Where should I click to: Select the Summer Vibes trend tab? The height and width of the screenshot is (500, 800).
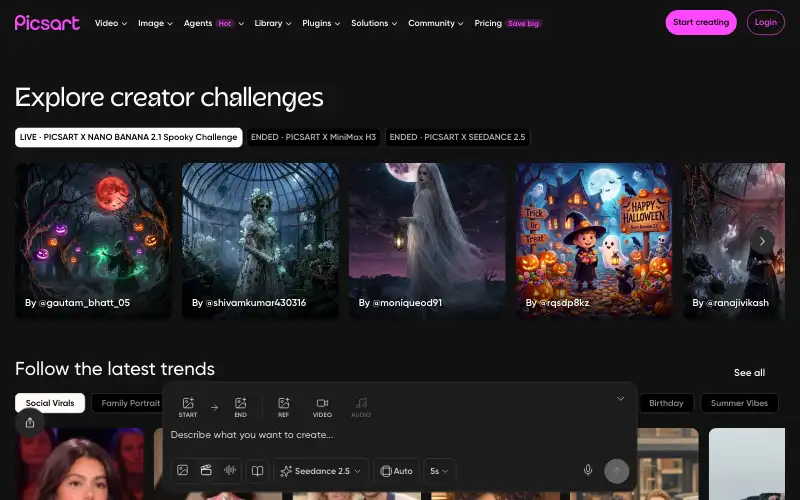pos(739,403)
